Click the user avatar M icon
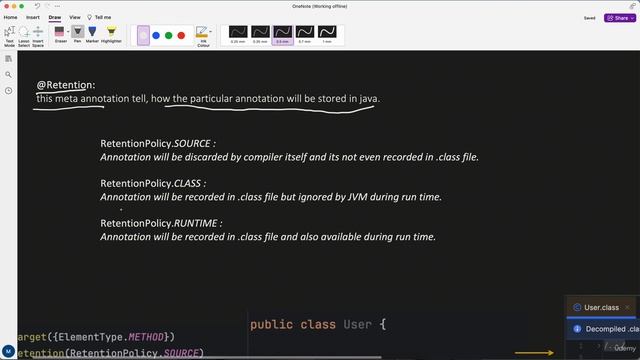 [8, 351]
